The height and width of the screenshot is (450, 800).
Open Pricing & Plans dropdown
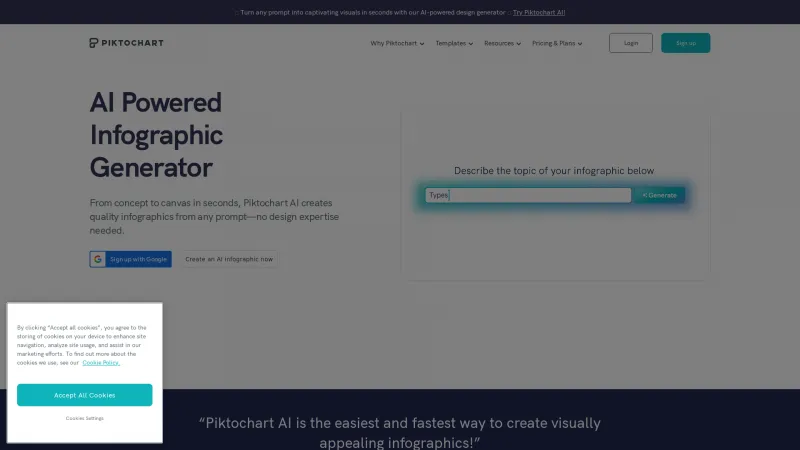557,43
